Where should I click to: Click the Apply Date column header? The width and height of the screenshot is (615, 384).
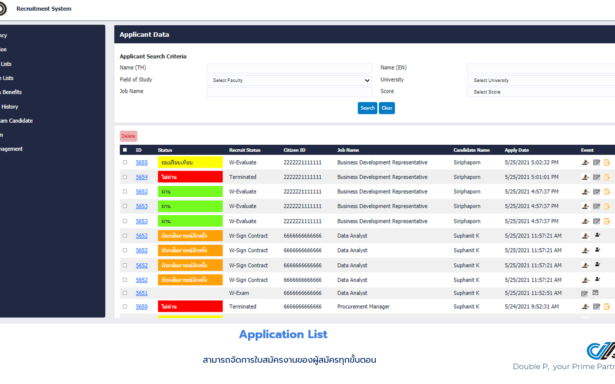(517, 150)
